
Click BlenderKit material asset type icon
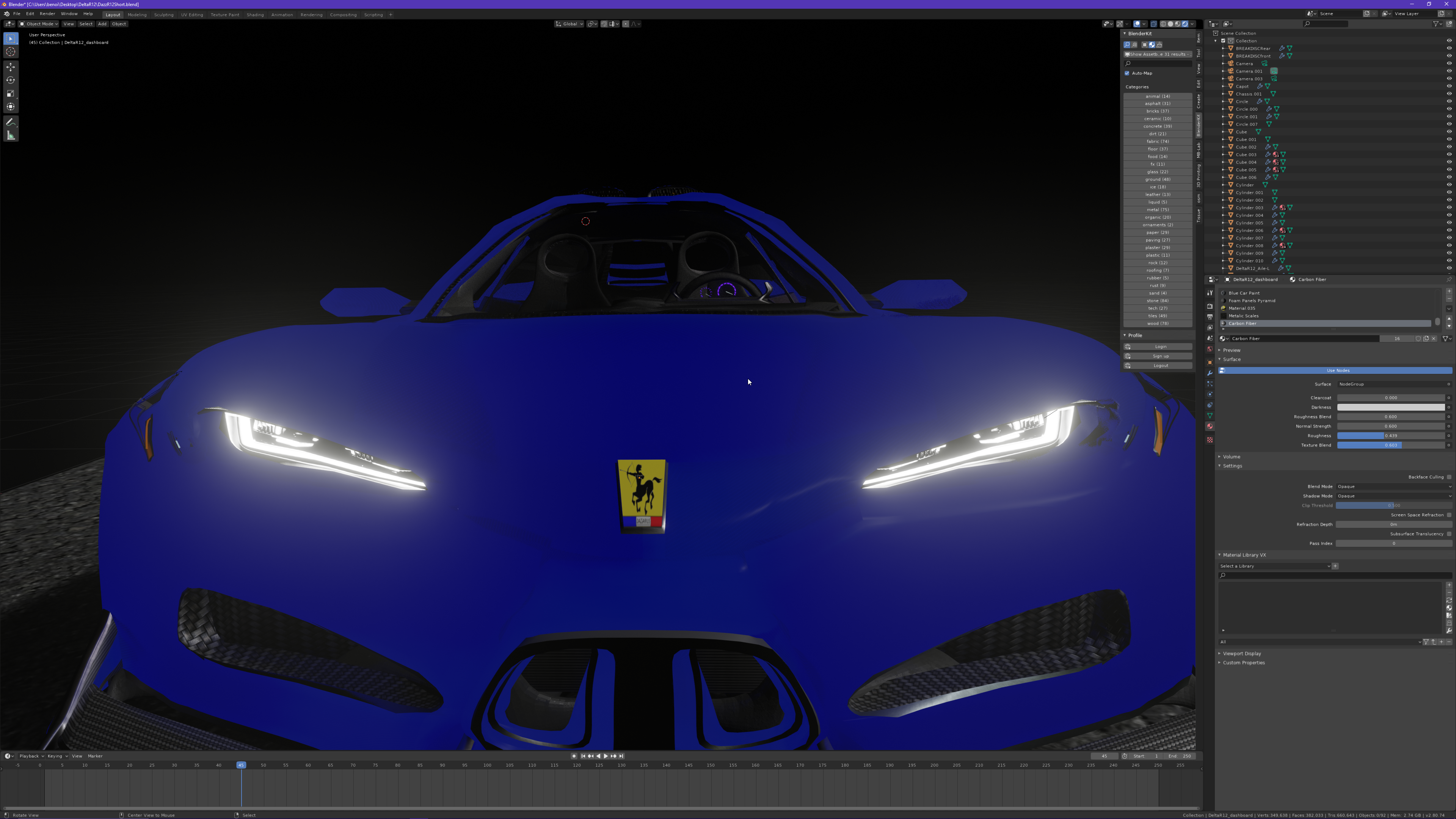[x=1152, y=45]
